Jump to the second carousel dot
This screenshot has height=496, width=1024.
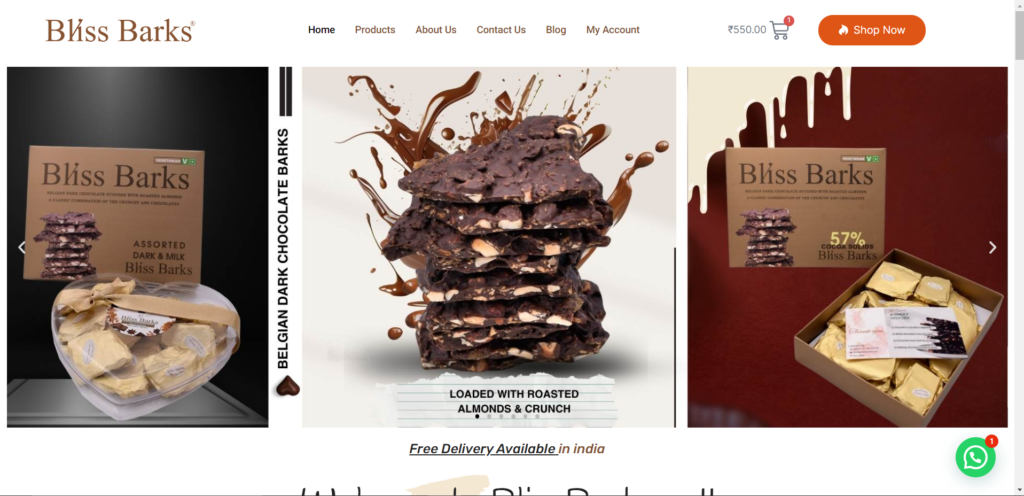489,416
